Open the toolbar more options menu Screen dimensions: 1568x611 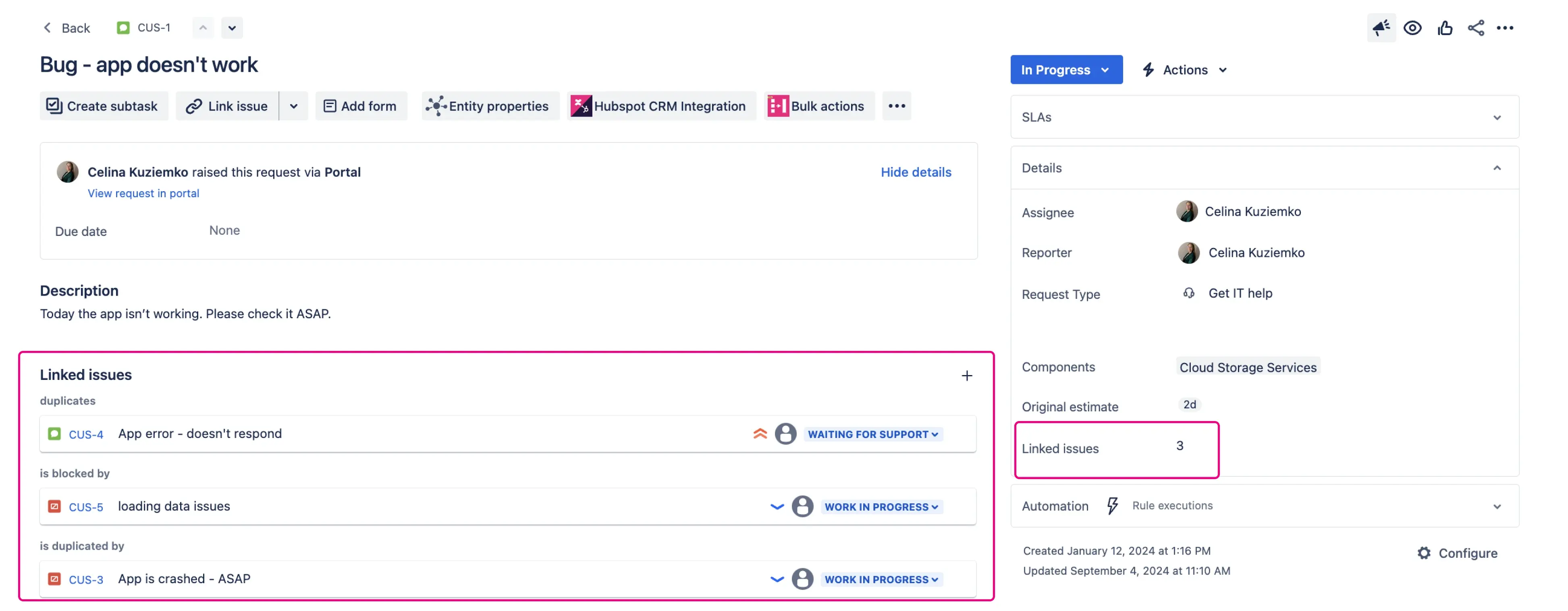[x=896, y=106]
